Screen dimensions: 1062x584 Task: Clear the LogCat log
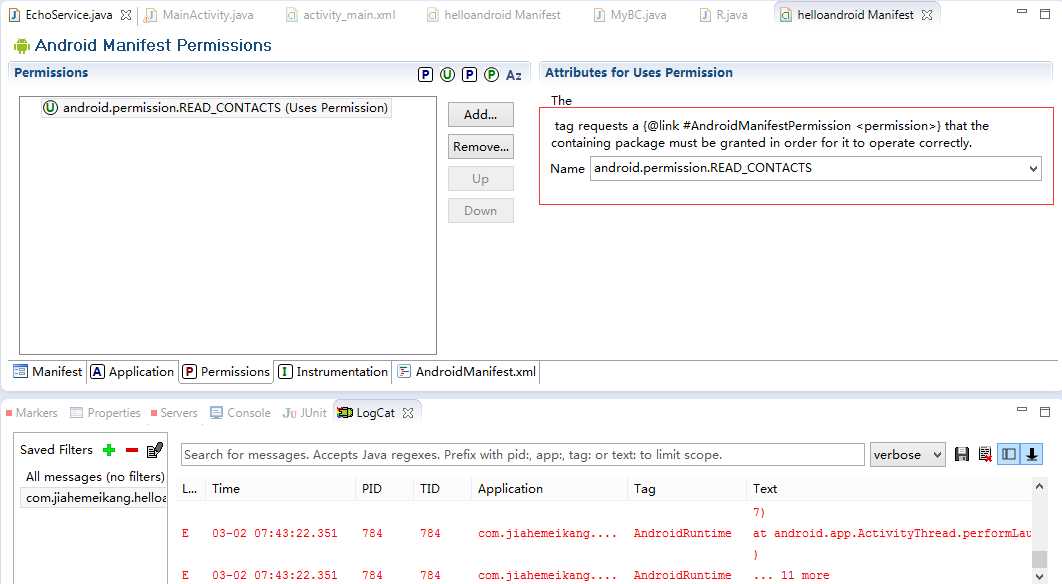click(x=985, y=455)
